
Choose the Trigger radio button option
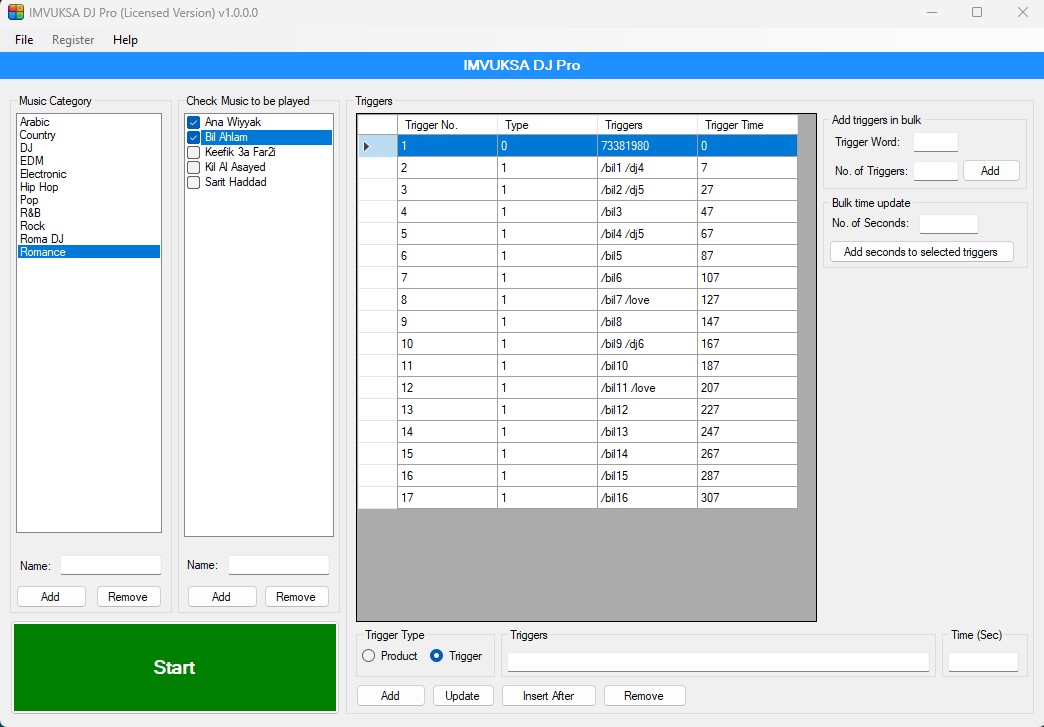click(x=437, y=656)
